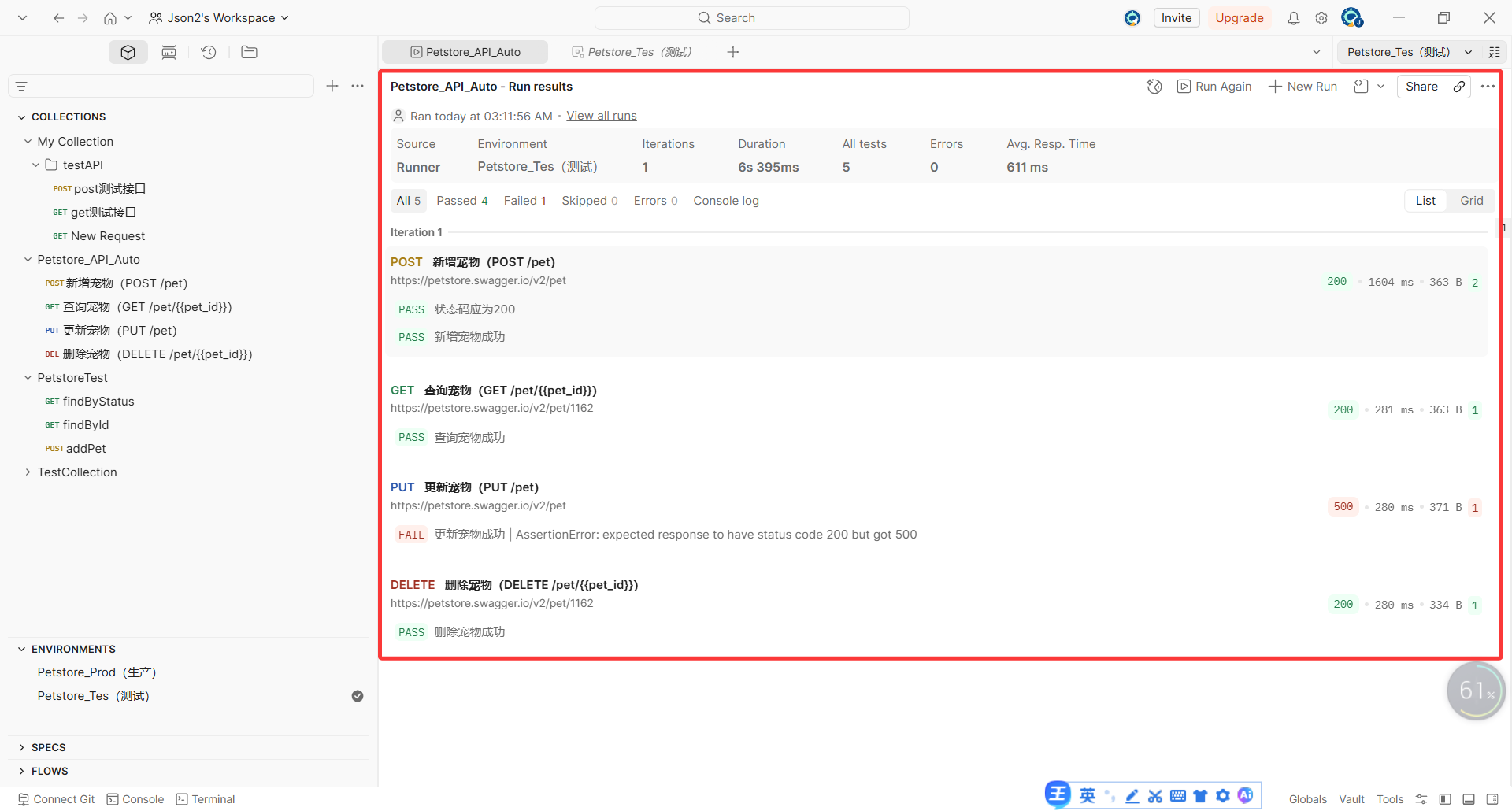
Task: Click the sidebar filter input field
Action: [x=161, y=86]
